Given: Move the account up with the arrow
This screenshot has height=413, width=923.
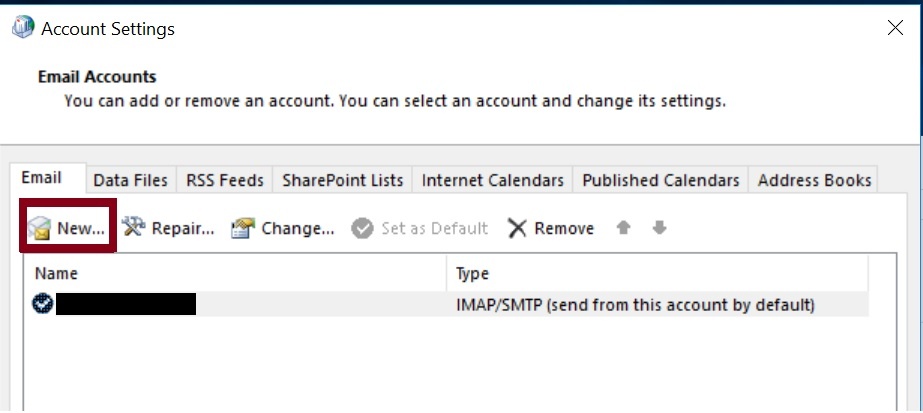Looking at the screenshot, I should pyautogui.click(x=624, y=228).
